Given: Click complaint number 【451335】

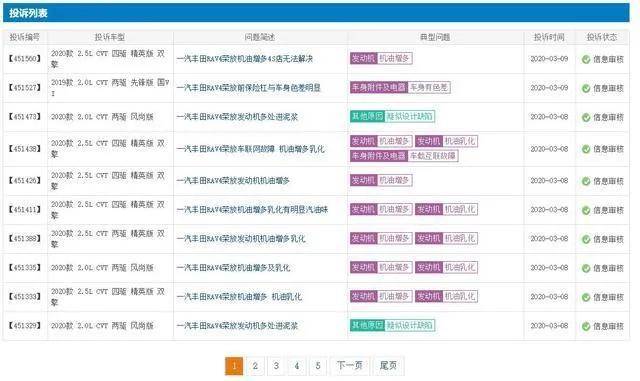Looking at the screenshot, I should pyautogui.click(x=24, y=267).
